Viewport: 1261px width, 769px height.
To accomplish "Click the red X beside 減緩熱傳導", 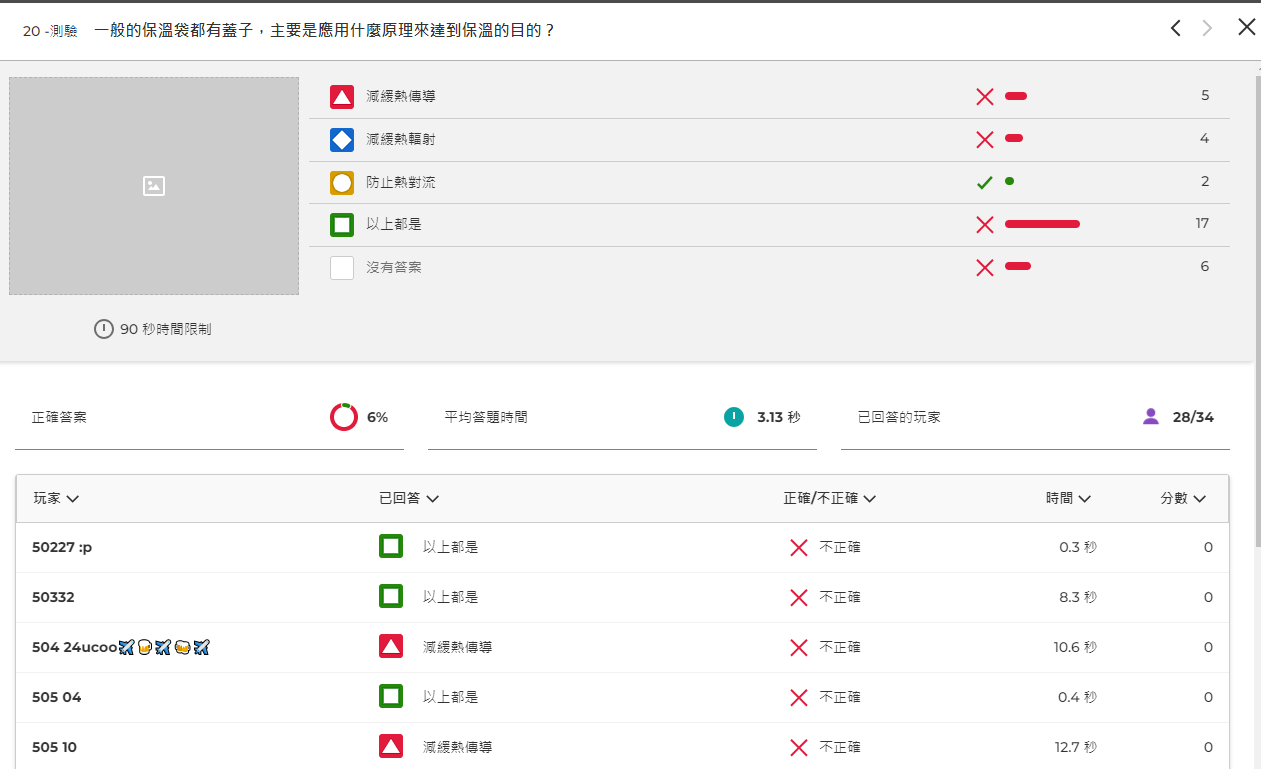I will [985, 97].
